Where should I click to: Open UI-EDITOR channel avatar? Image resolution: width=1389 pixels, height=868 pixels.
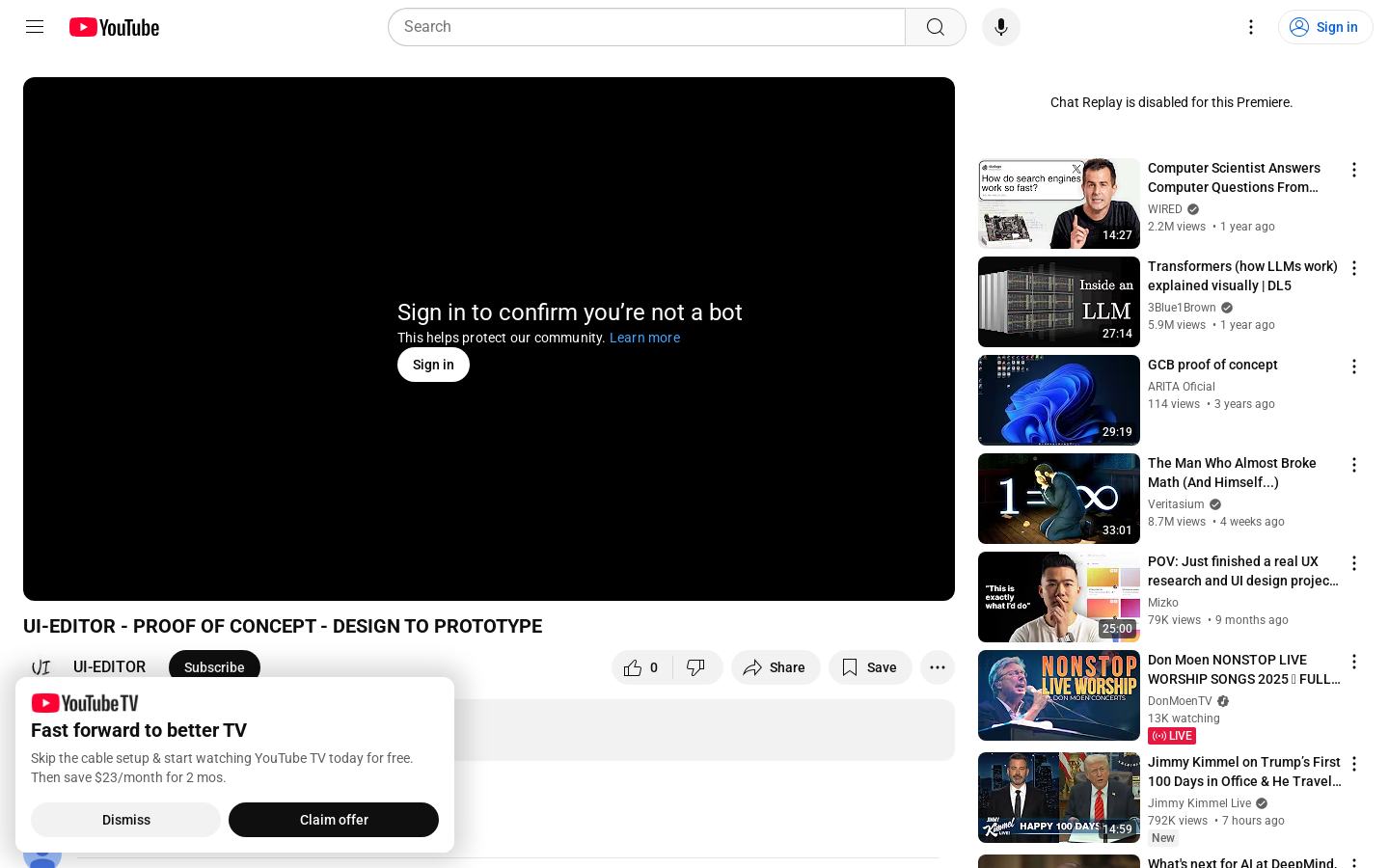41,666
